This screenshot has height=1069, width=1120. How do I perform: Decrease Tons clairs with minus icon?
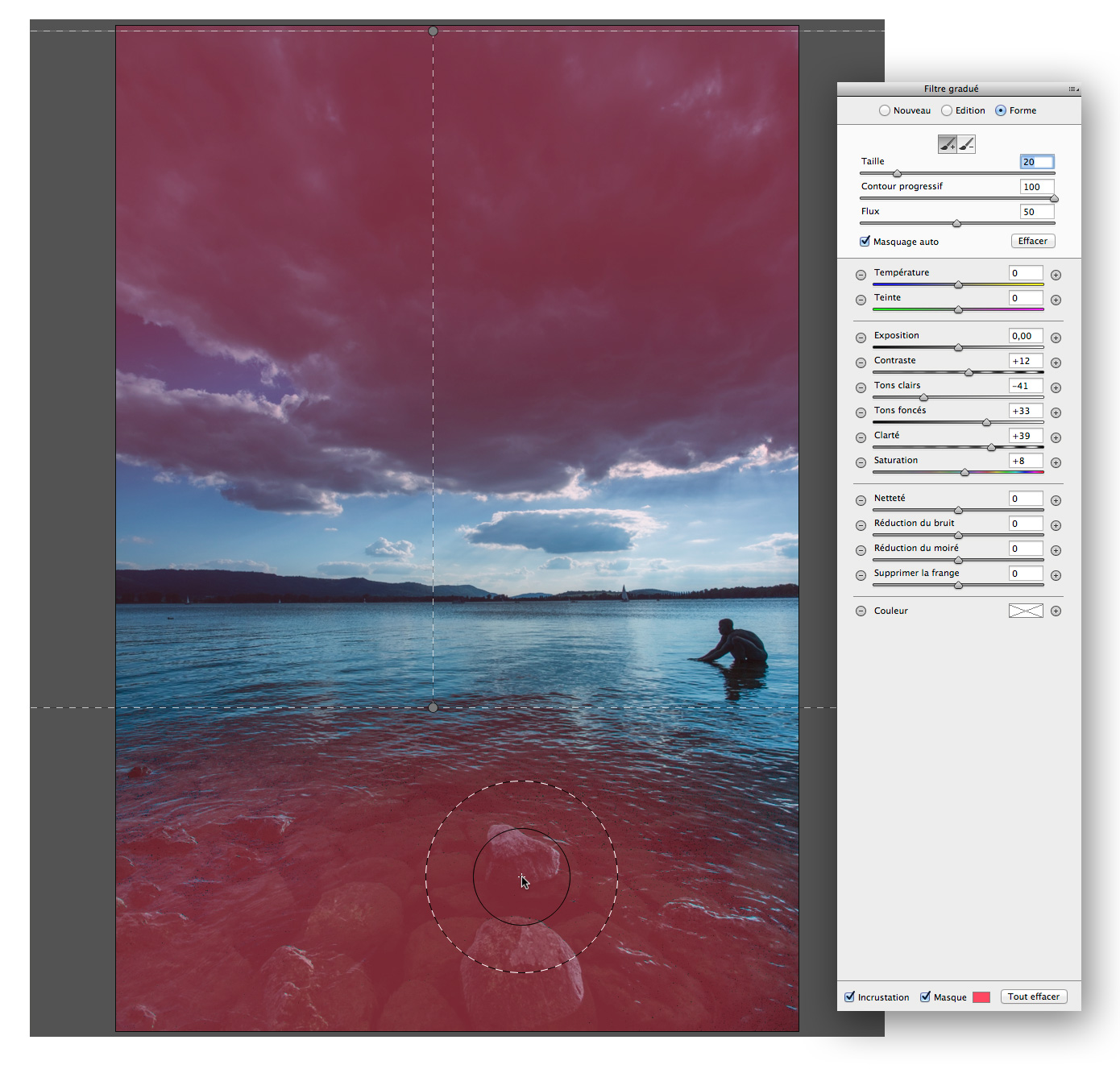pos(861,387)
